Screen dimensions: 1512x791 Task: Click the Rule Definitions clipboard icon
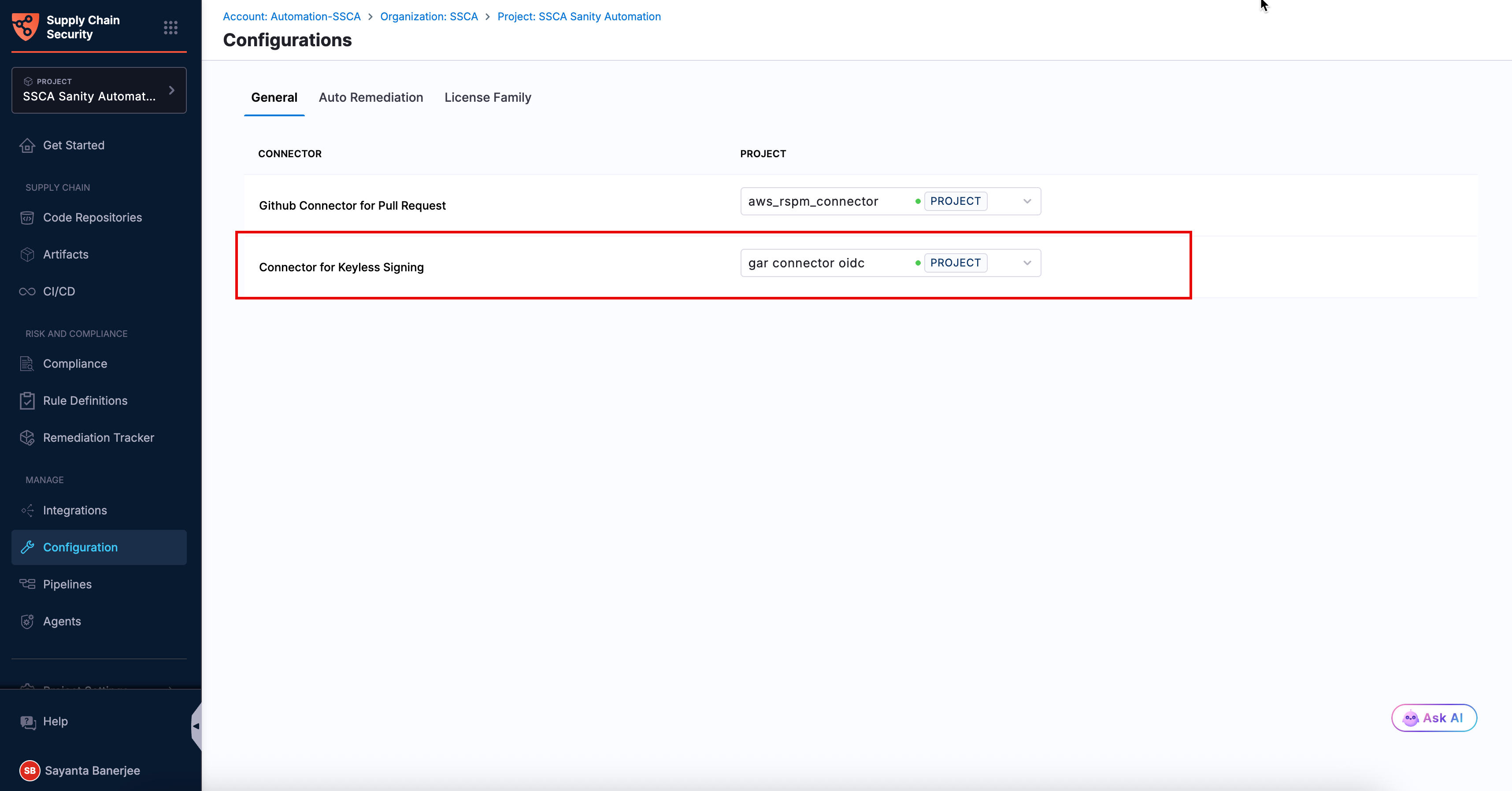coord(27,401)
